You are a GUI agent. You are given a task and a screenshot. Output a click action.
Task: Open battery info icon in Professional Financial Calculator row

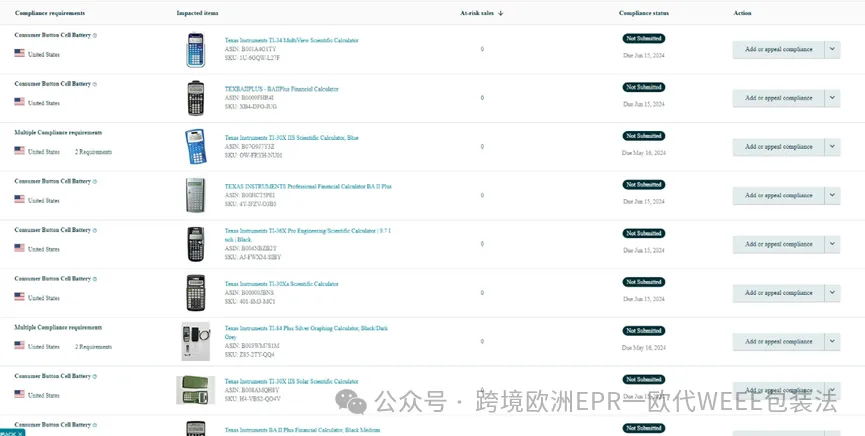point(95,182)
